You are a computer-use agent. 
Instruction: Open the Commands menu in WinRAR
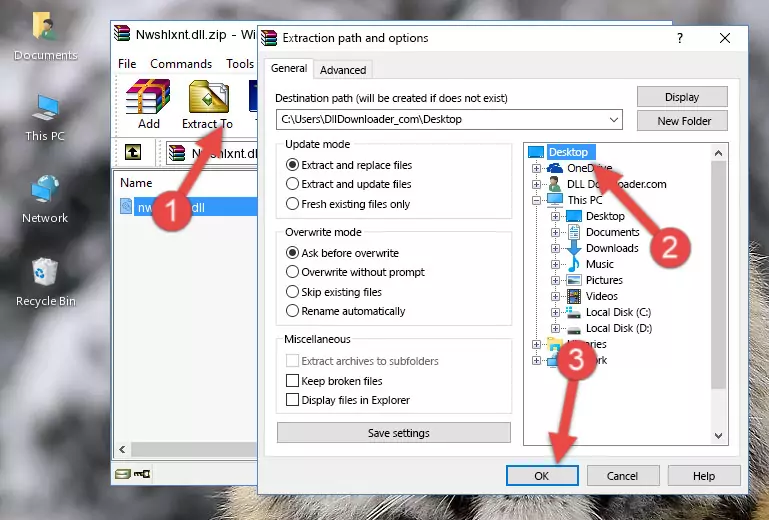coord(181,64)
